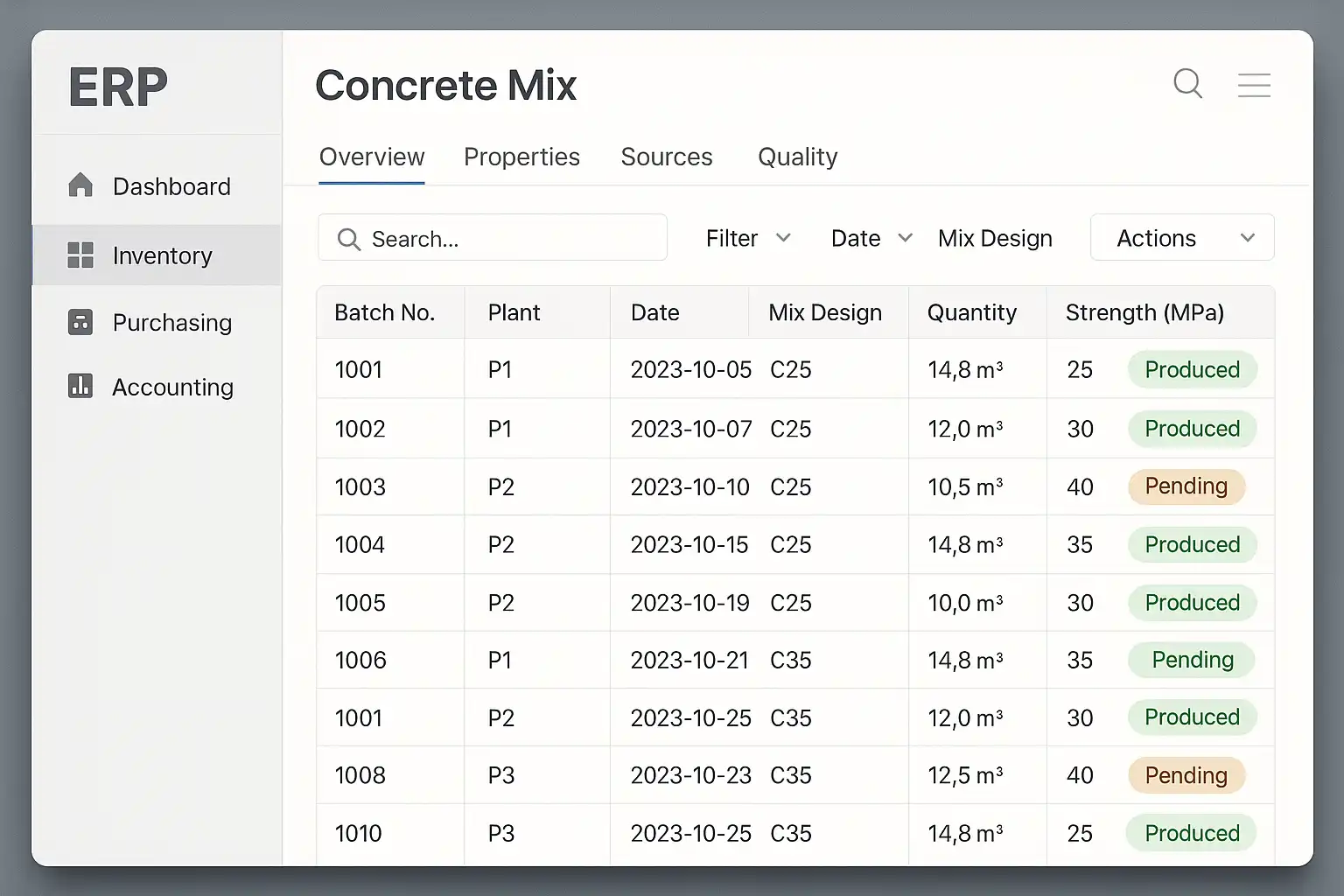Viewport: 1344px width, 896px height.
Task: Click the Purchasing sidebar icon
Action: [x=80, y=322]
